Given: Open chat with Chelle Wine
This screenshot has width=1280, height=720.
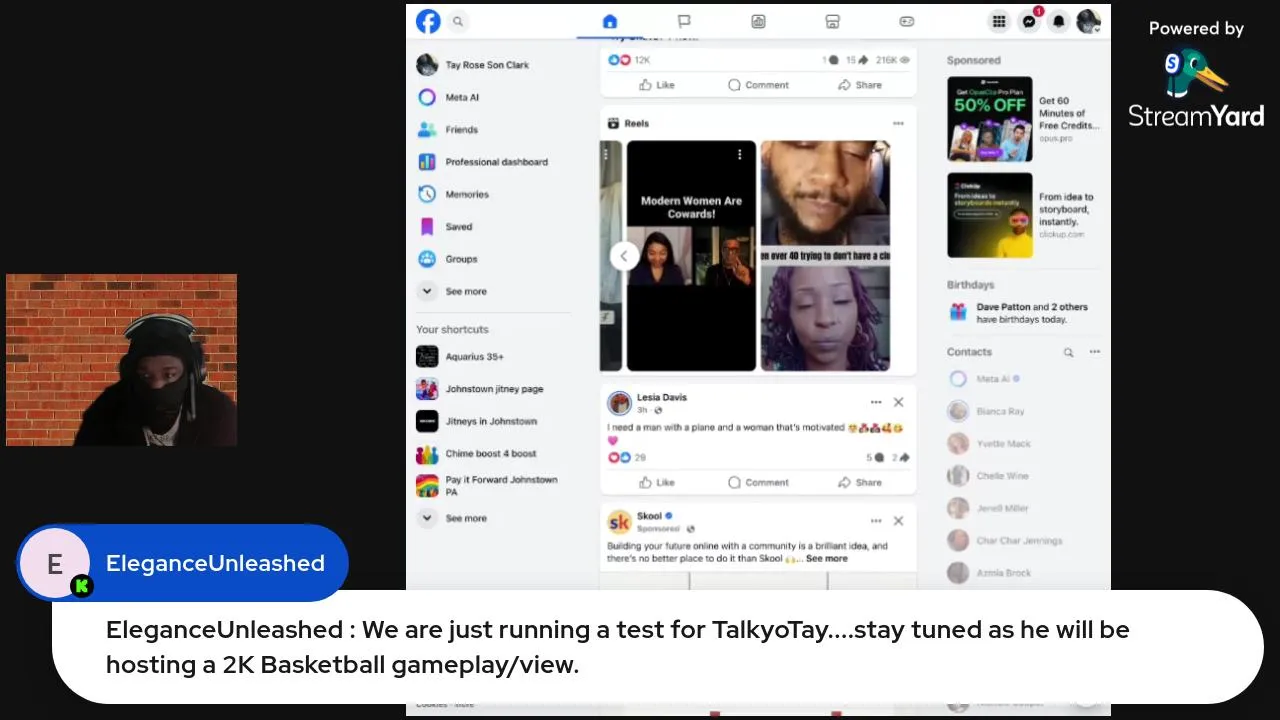Looking at the screenshot, I should click(x=989, y=476).
